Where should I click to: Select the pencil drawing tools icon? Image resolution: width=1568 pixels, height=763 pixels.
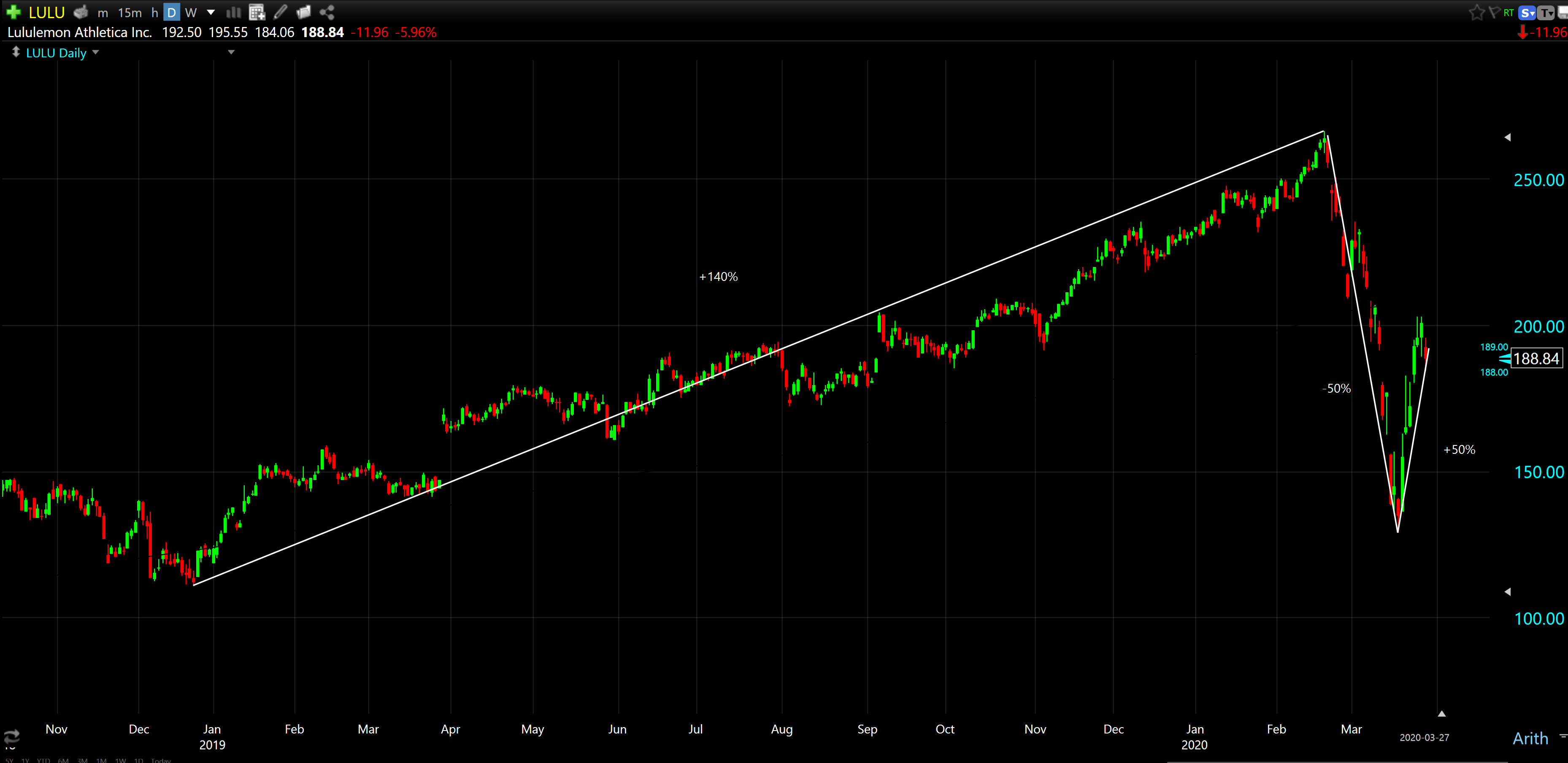(281, 11)
